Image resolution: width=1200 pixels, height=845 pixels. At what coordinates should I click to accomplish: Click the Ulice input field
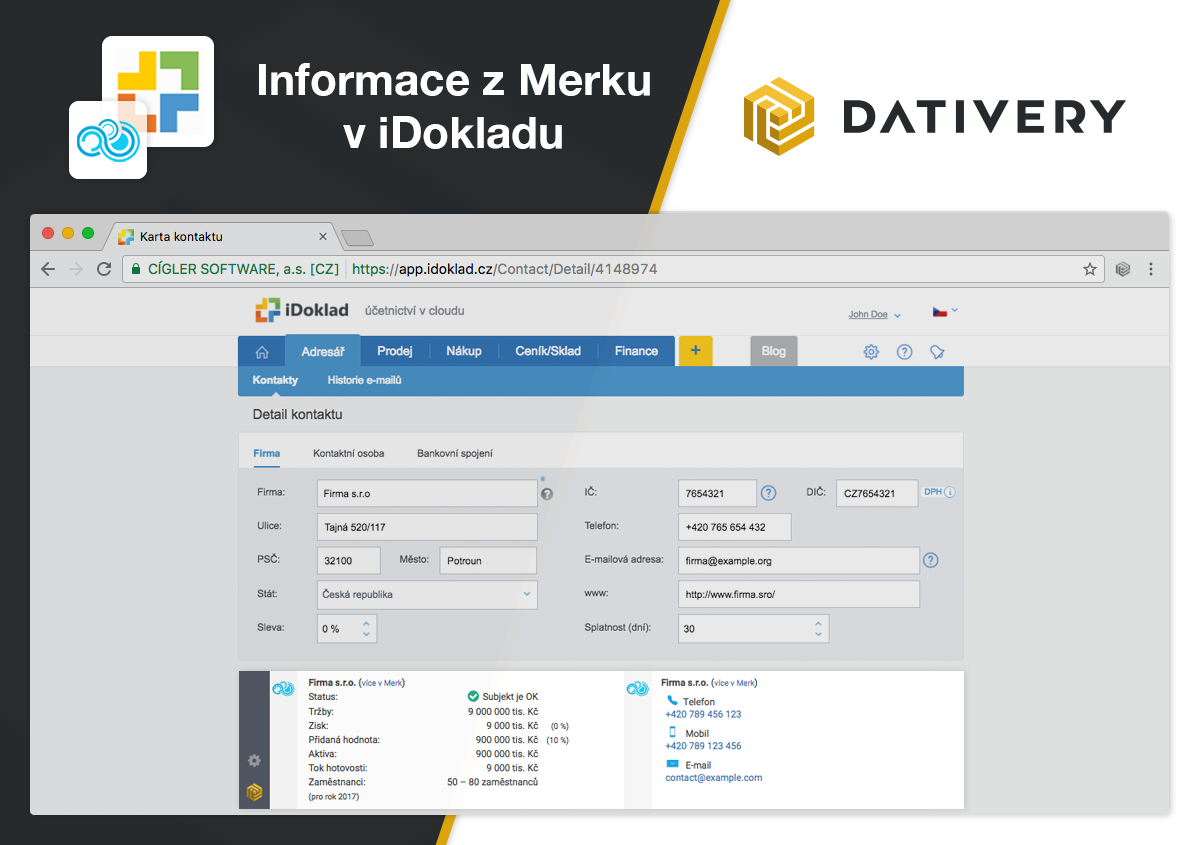(x=427, y=527)
